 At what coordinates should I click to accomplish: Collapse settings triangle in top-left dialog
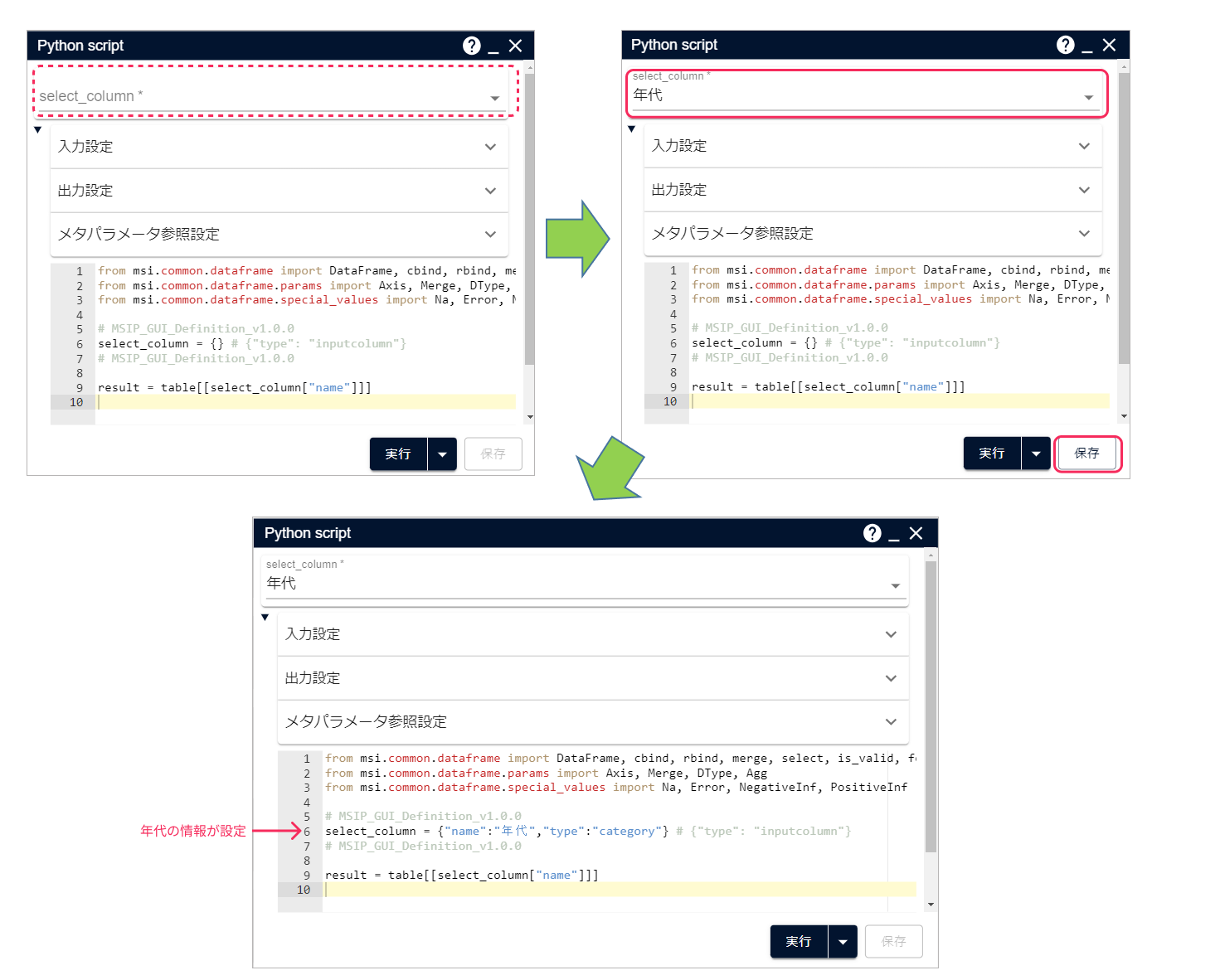[x=38, y=130]
